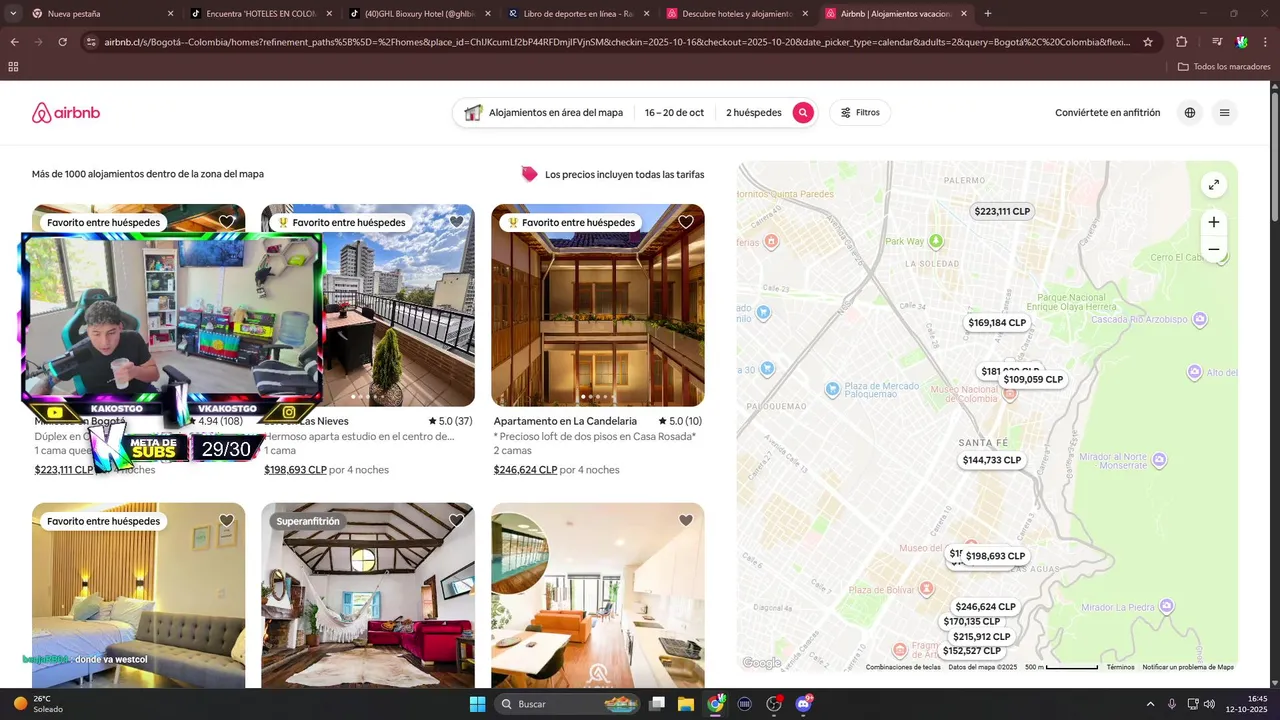Open Discord from the taskbar
The width and height of the screenshot is (1280, 720).
(x=804, y=704)
